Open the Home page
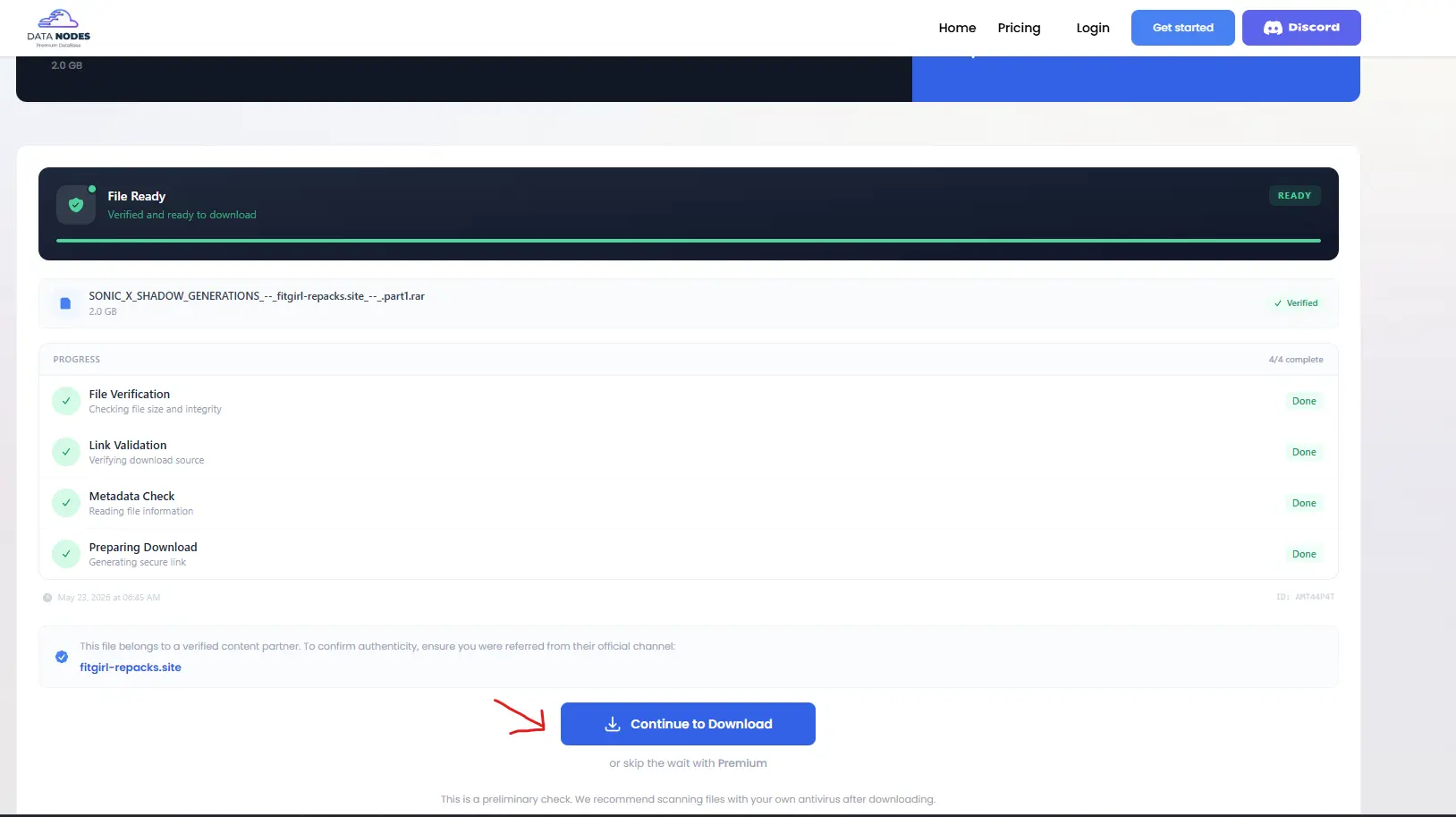Image resolution: width=1456 pixels, height=817 pixels. [957, 28]
